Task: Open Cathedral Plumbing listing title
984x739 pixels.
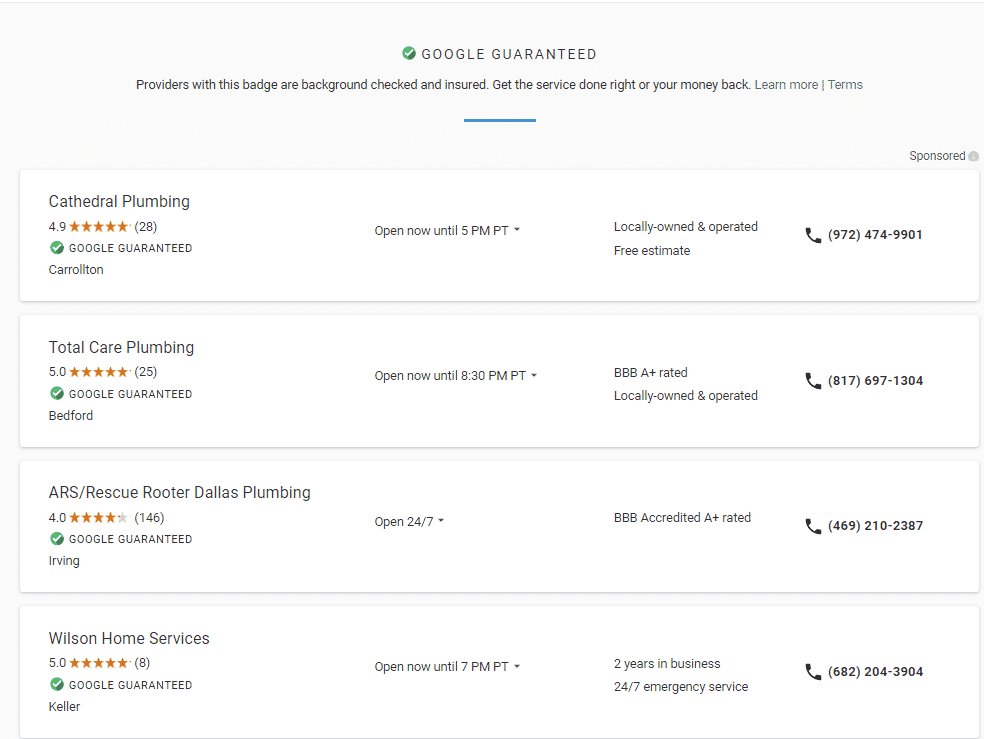Action: 119,201
